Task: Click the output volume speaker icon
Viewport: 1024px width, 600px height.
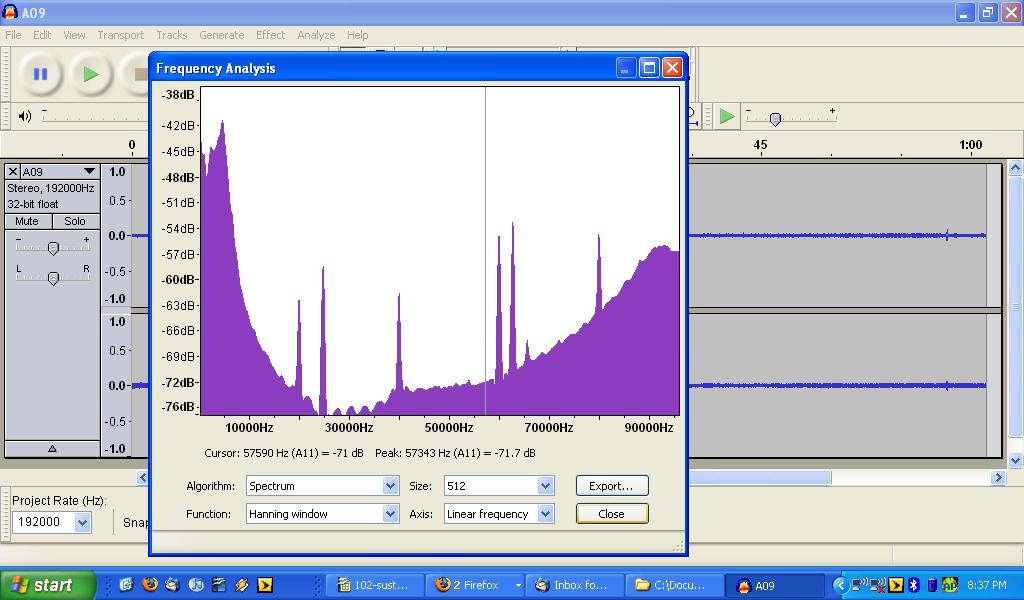Action: (x=25, y=116)
